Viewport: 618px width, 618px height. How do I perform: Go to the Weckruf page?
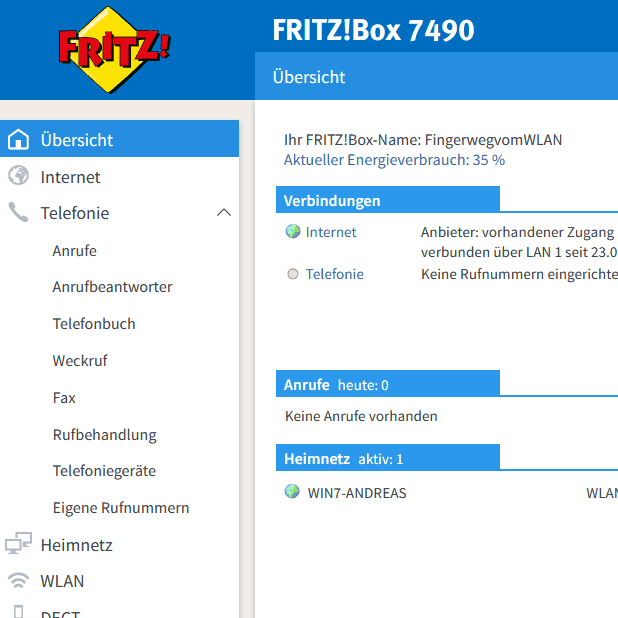80,361
